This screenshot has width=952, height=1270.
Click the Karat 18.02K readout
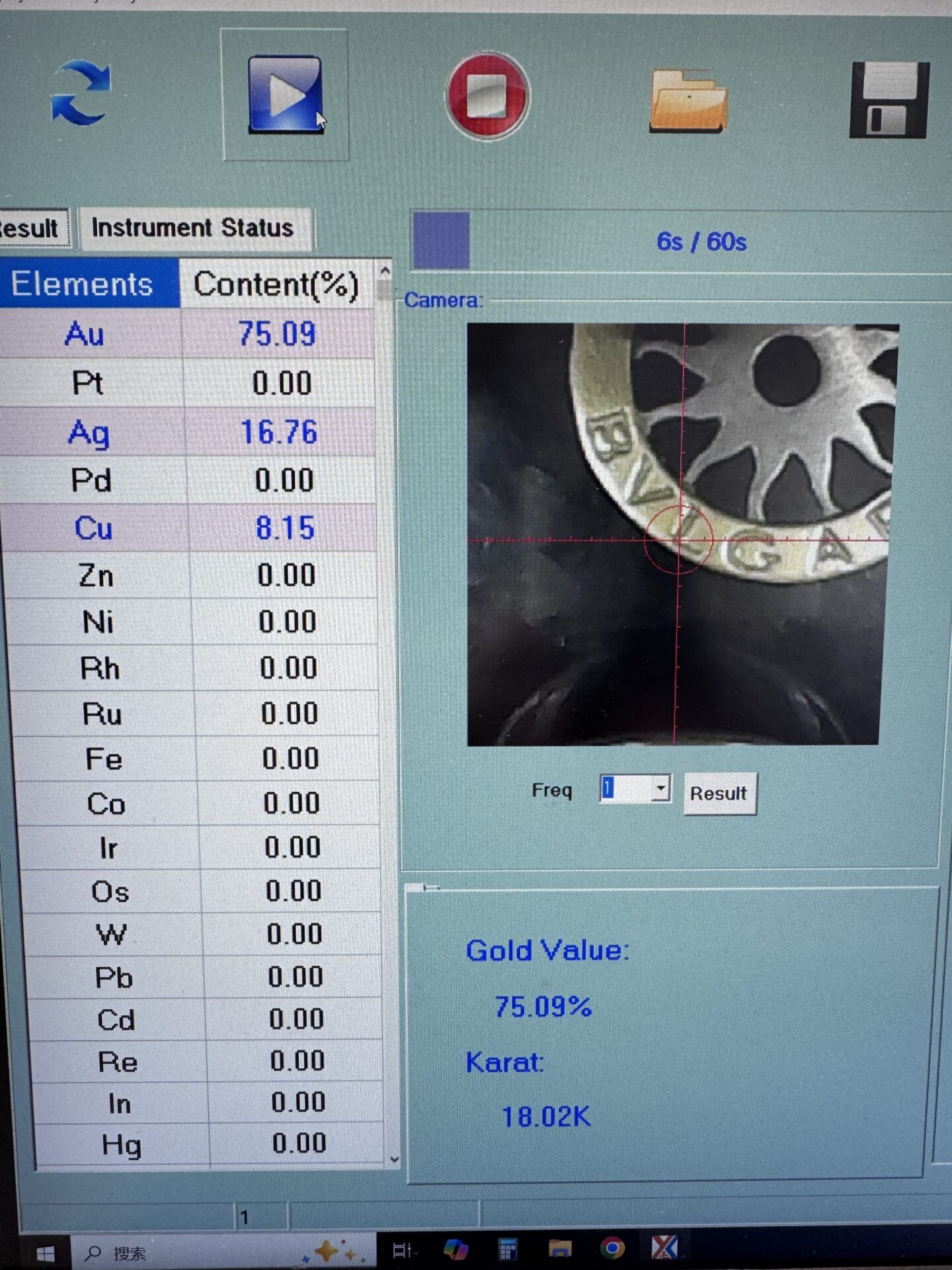(x=546, y=1117)
